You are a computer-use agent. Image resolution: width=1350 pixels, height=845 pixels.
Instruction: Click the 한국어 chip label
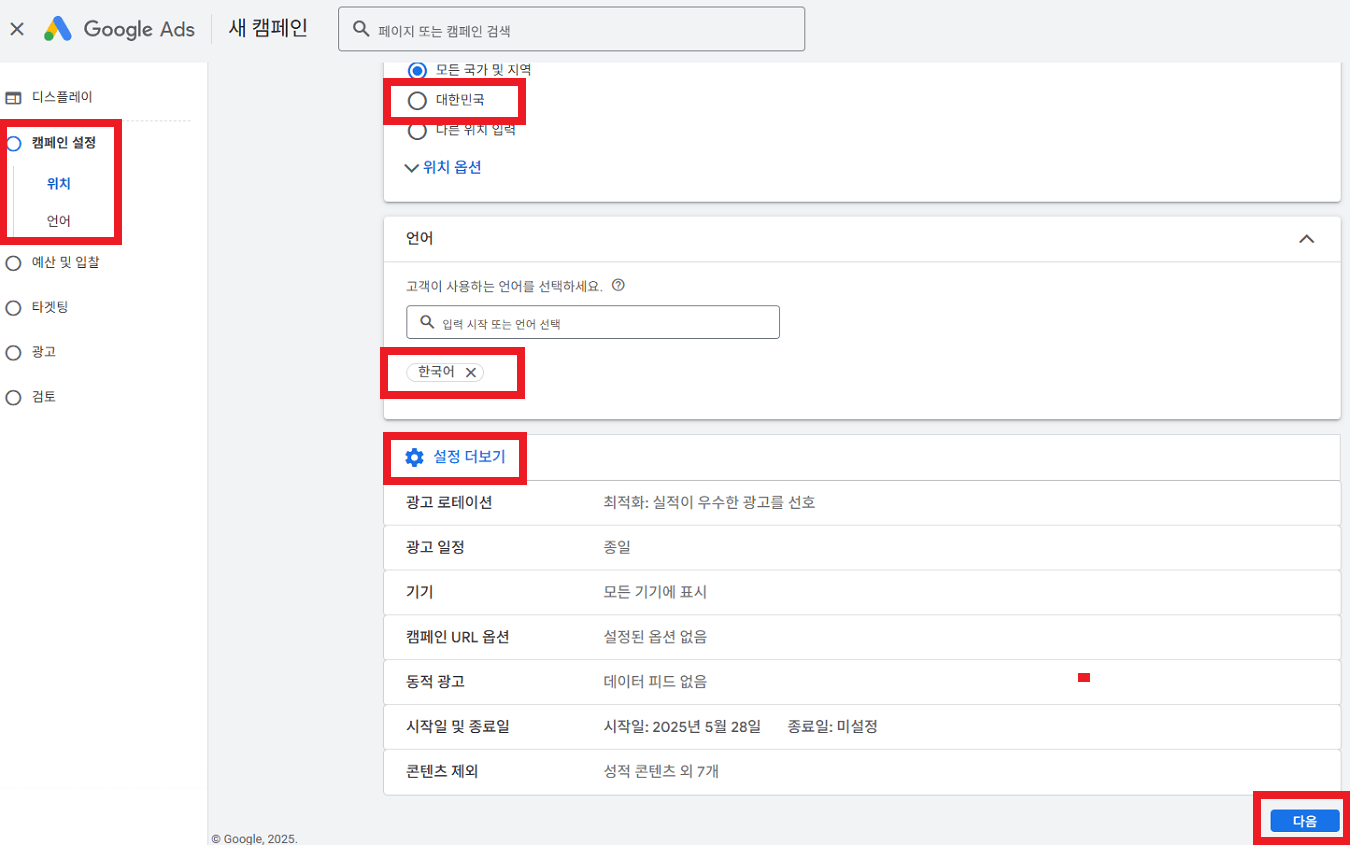[x=436, y=372]
